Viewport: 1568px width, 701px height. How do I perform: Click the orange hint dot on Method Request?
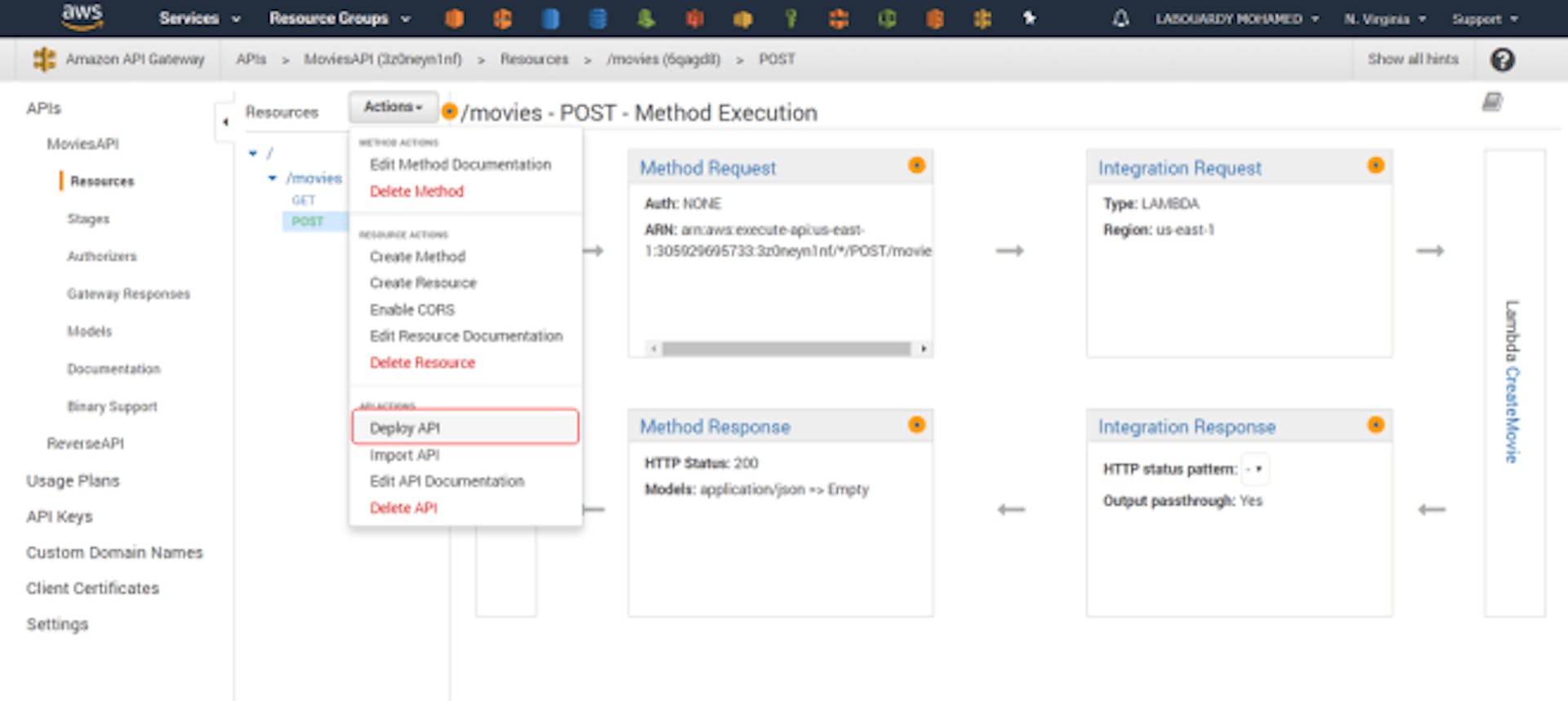pyautogui.click(x=916, y=165)
